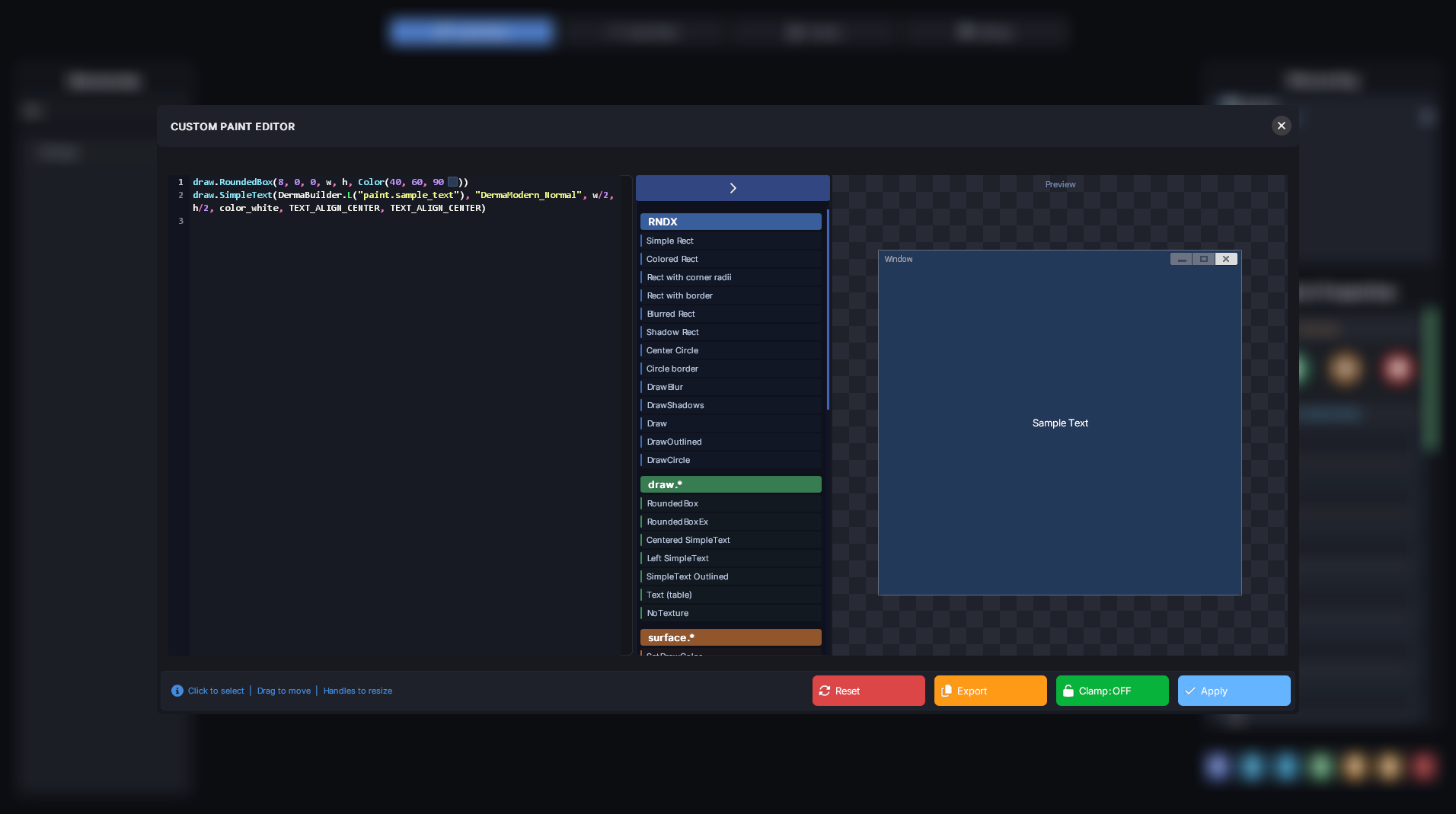The width and height of the screenshot is (1456, 814).
Task: Toggle Clamp from OFF to ON
Action: [x=1111, y=691]
